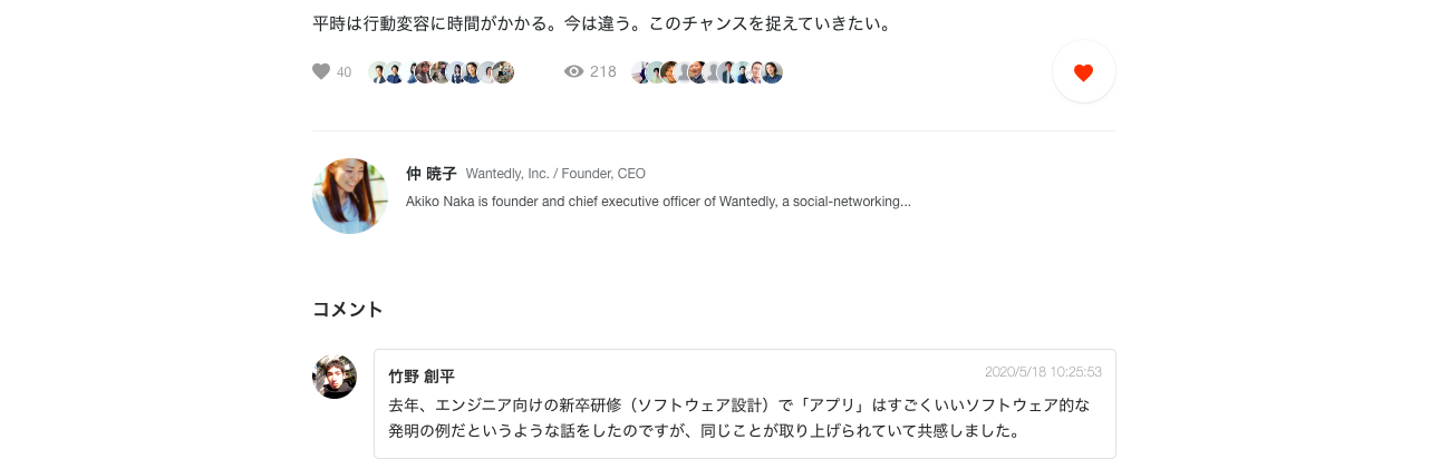The height and width of the screenshot is (468, 1440).
Task: Click the comment timestamp 2020/5/18 10:25:53
Action: (1043, 372)
